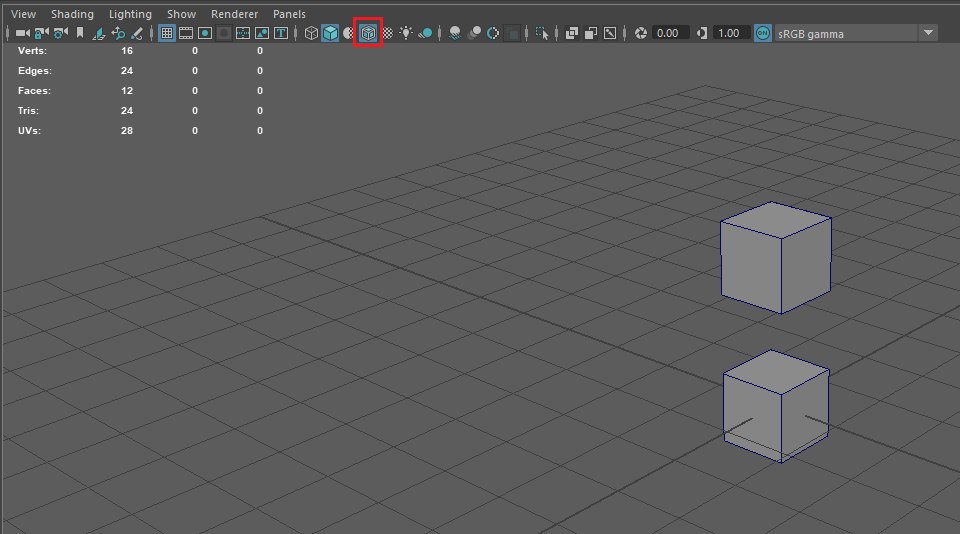
Task: Toggle Multisample Anti-aliasing icon
Action: pos(493,33)
